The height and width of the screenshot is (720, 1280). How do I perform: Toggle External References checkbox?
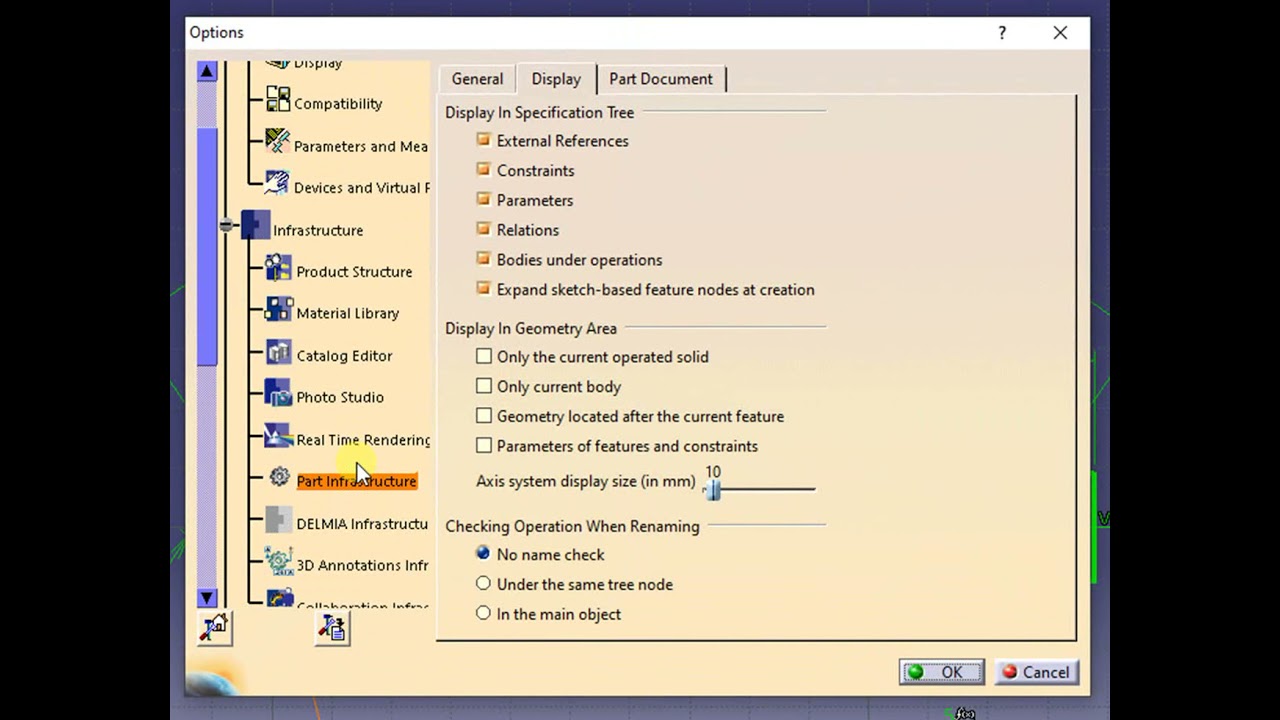click(484, 140)
